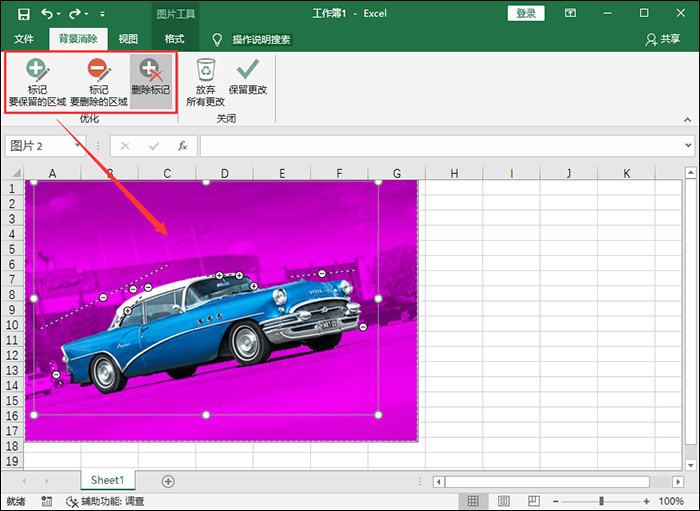Click the 操作说明搜索 search box
700x511 pixels.
pyautogui.click(x=261, y=40)
